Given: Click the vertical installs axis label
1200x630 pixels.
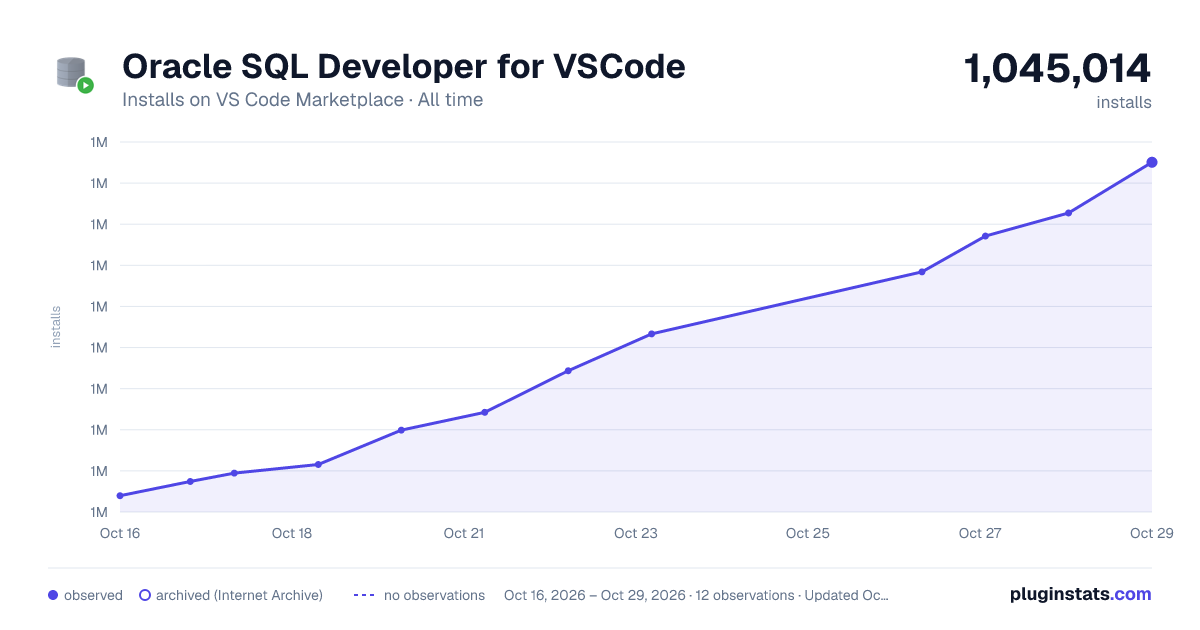Looking at the screenshot, I should pyautogui.click(x=56, y=327).
